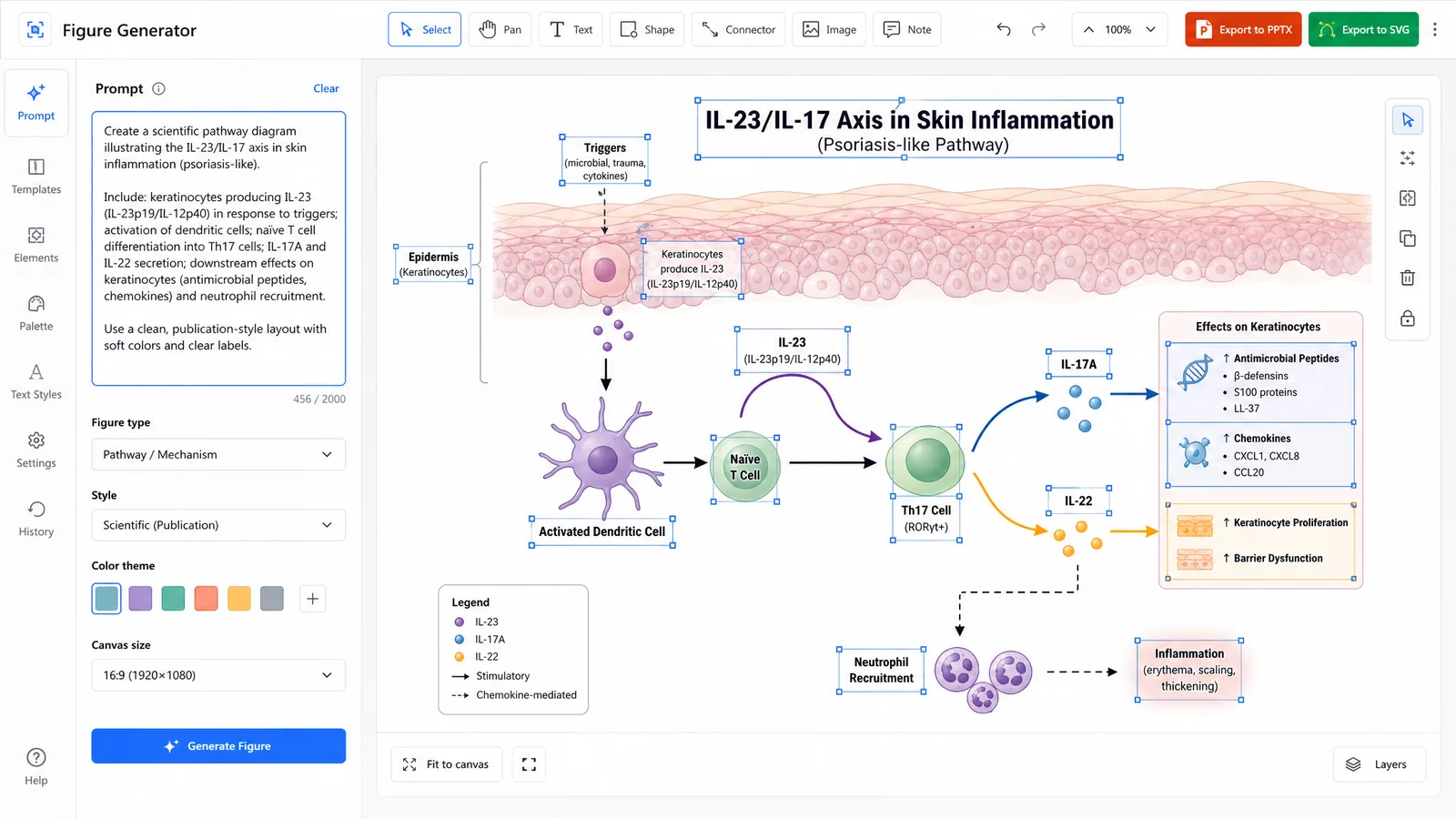Redo the last action

(x=1038, y=29)
